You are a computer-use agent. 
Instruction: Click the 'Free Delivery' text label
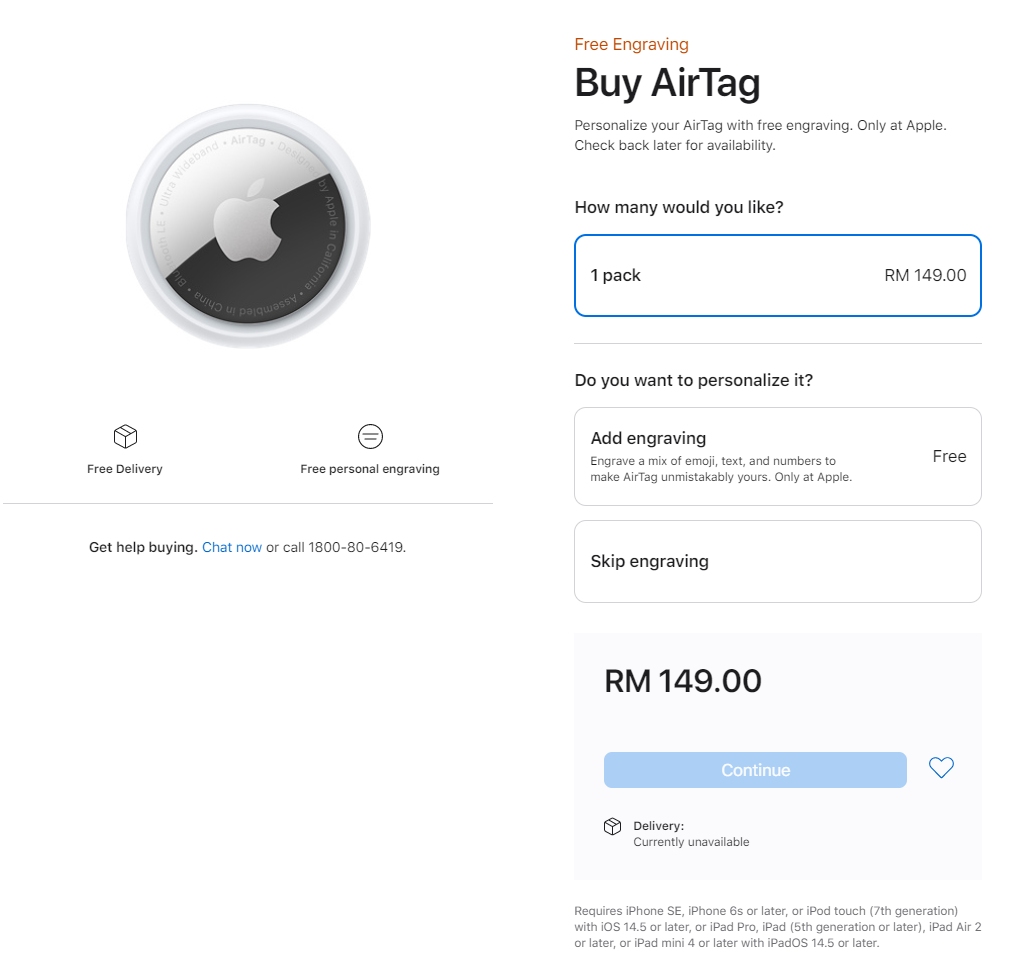(124, 468)
